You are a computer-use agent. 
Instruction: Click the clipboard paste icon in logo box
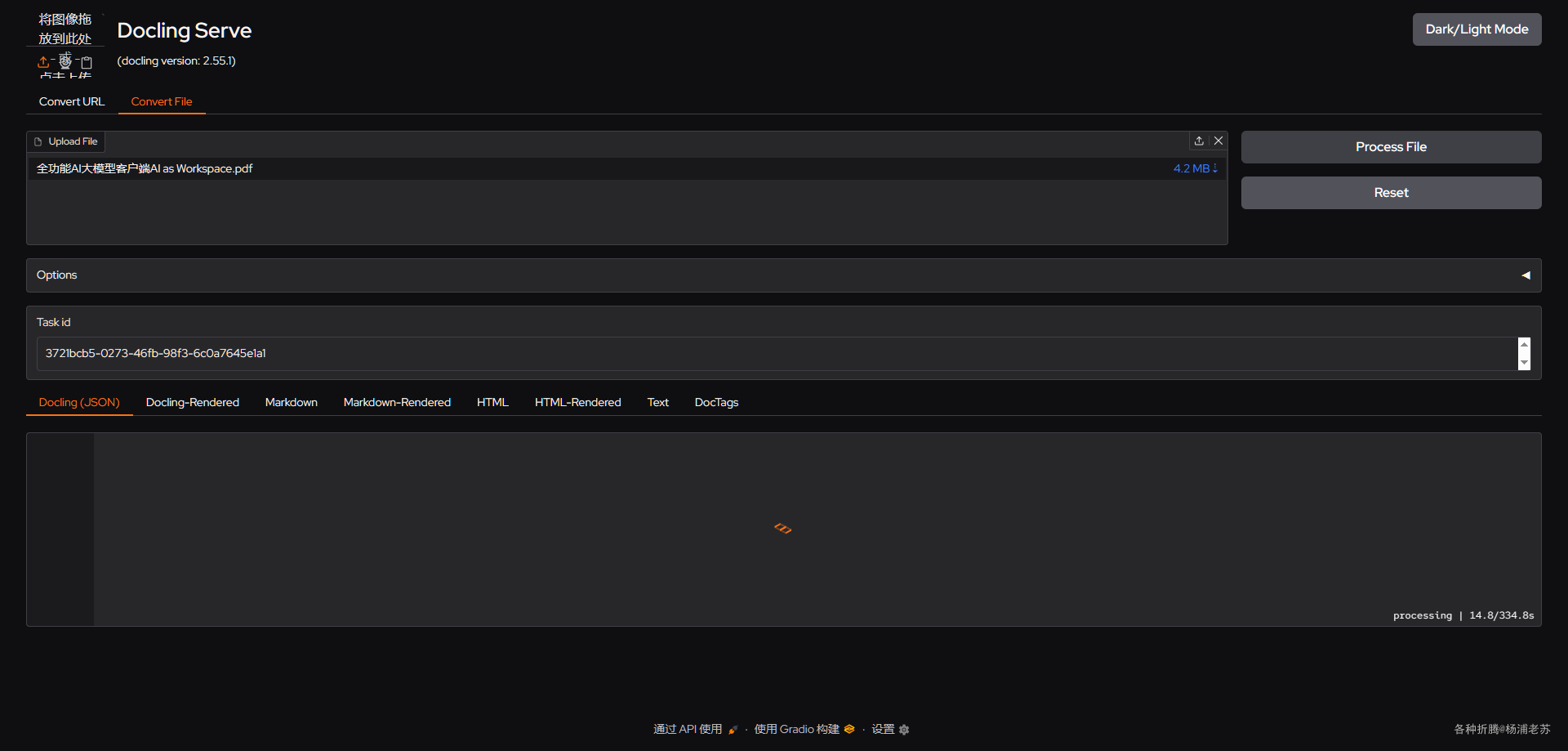click(87, 62)
